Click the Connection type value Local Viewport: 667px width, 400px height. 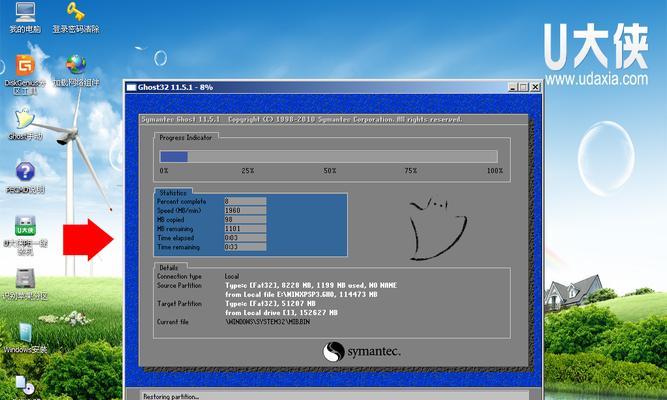coord(232,276)
